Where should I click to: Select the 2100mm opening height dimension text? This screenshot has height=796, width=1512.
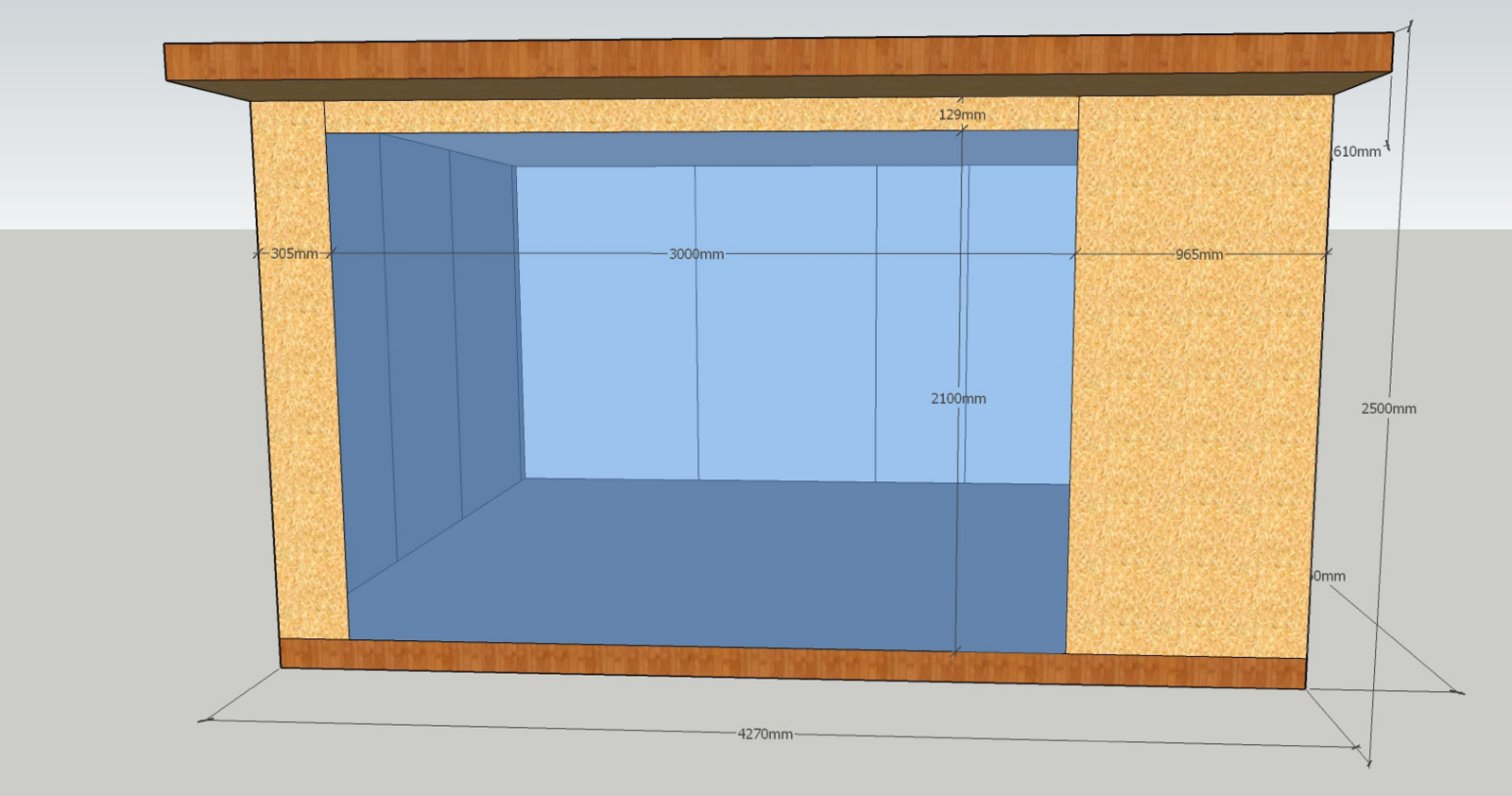point(958,399)
